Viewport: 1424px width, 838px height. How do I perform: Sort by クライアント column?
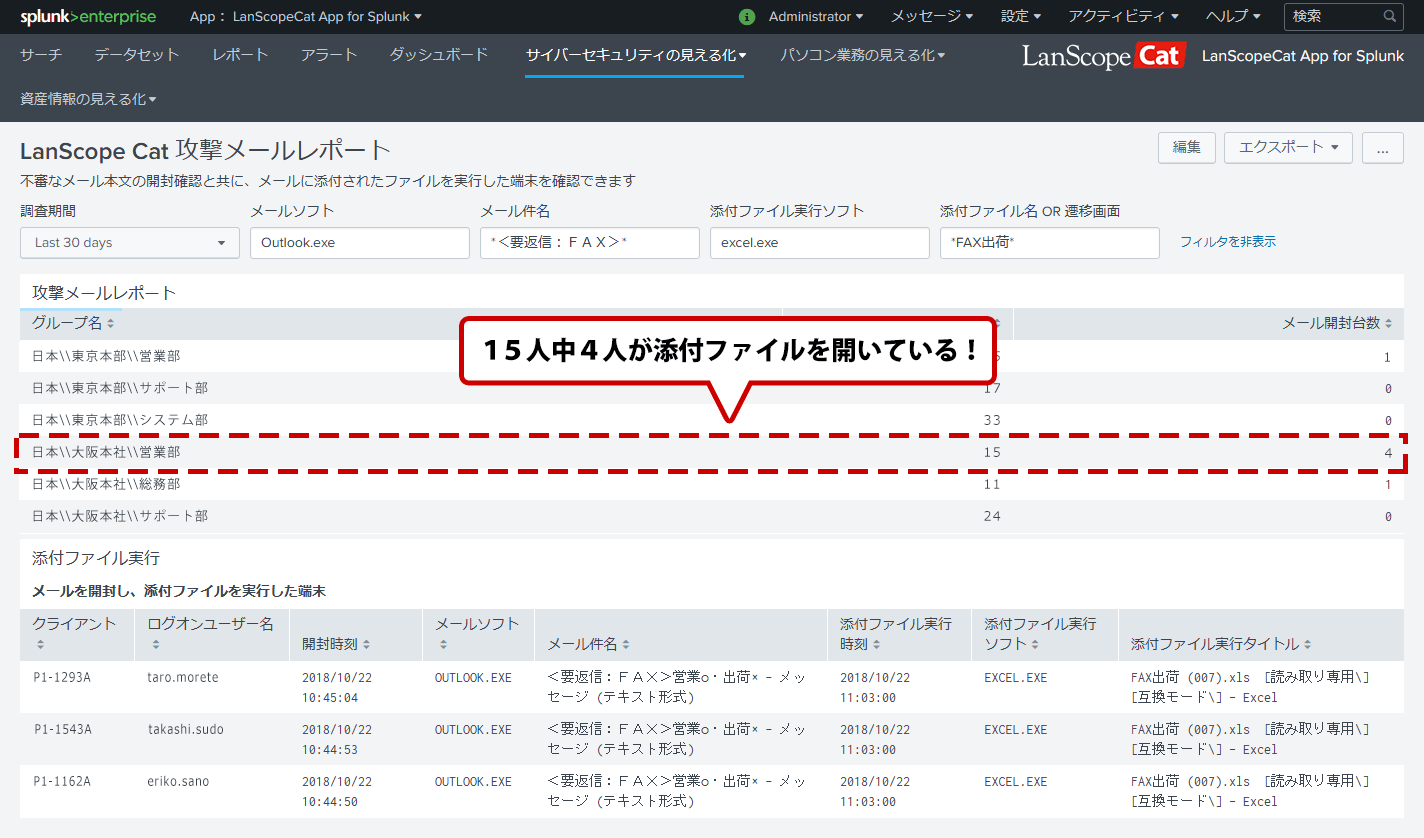coord(75,633)
